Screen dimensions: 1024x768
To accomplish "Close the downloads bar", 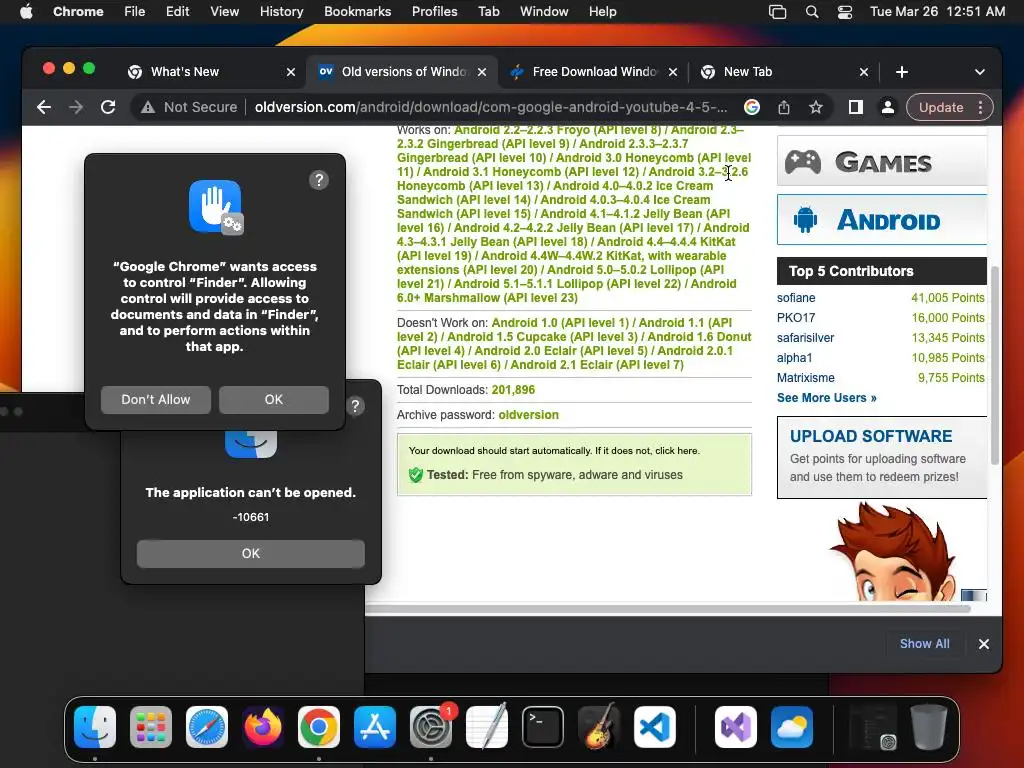I will click(984, 644).
